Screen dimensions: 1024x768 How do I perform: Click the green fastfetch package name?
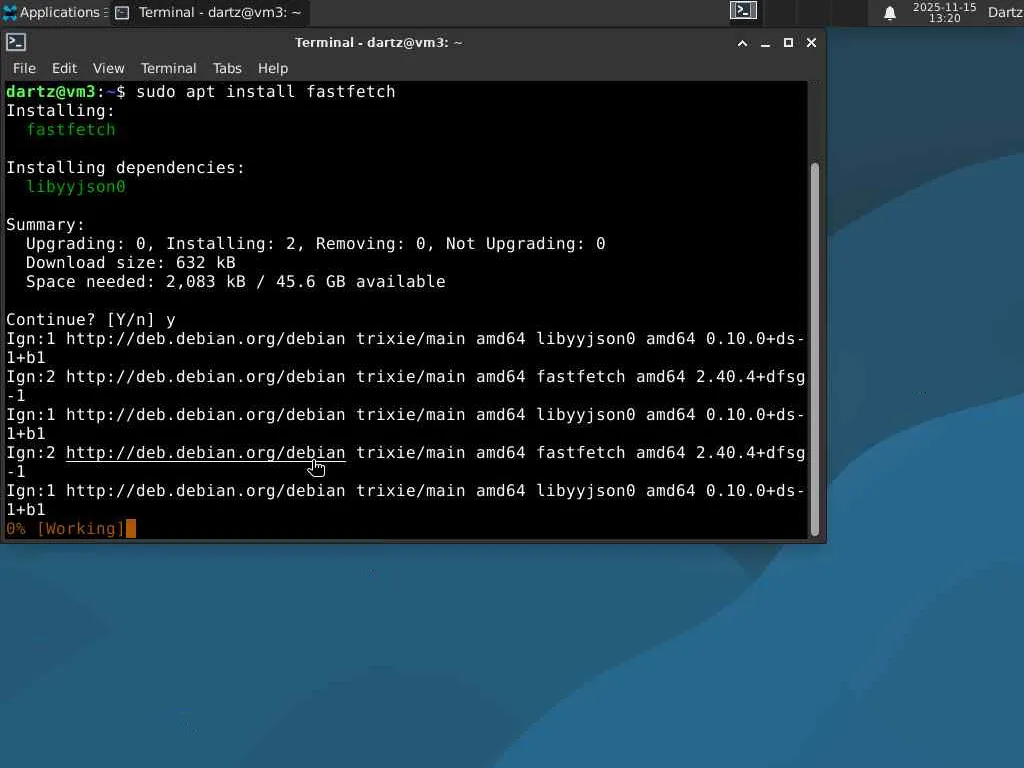71,129
